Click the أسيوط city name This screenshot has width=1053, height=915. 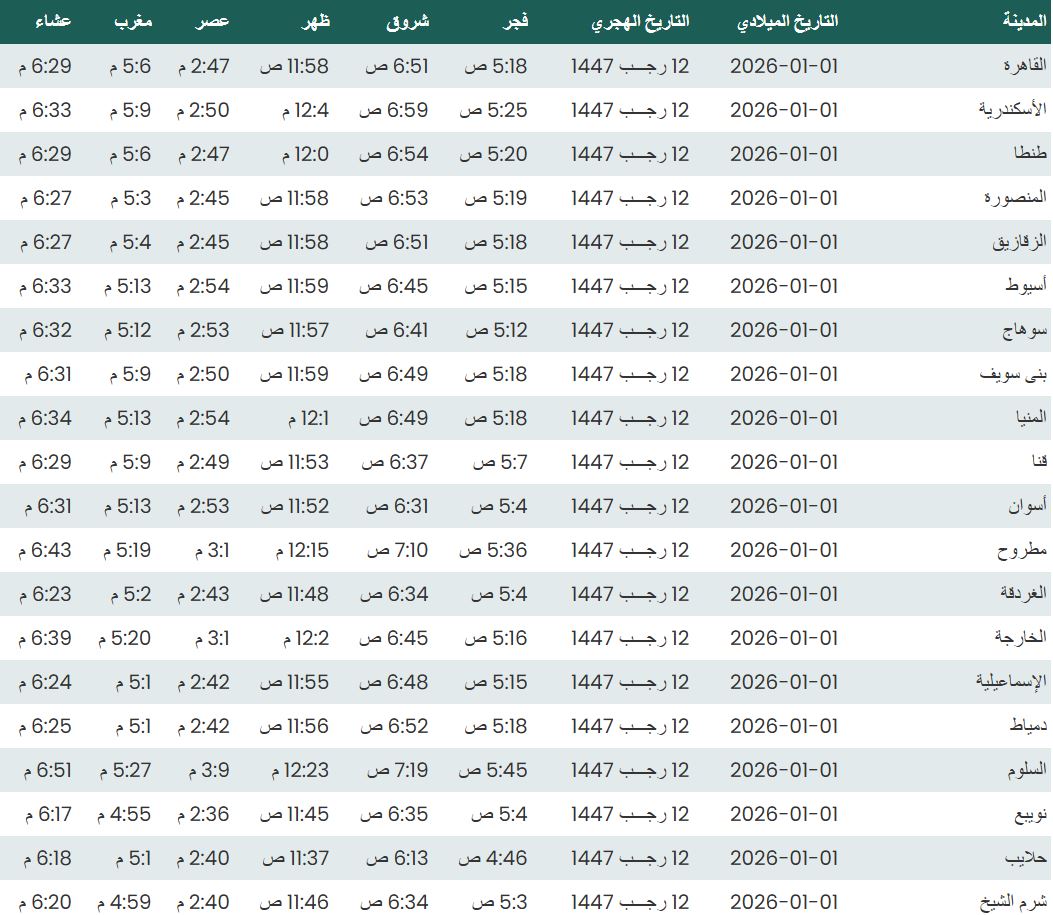point(1025,286)
